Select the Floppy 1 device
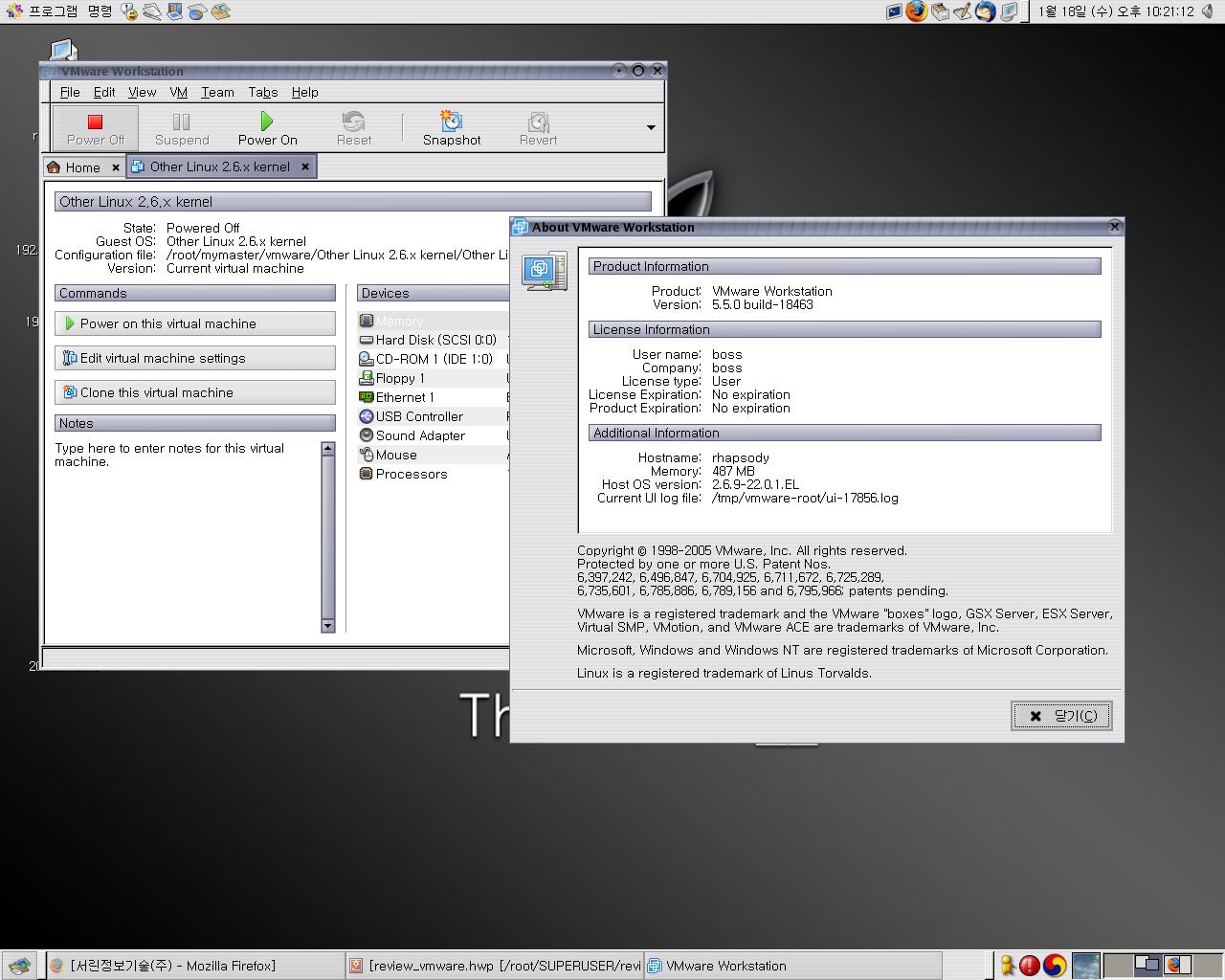1225x980 pixels. [x=433, y=378]
